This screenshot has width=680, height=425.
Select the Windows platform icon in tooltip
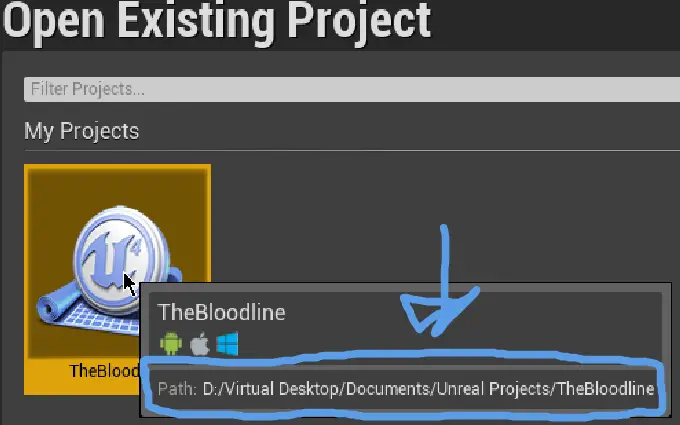coord(227,343)
